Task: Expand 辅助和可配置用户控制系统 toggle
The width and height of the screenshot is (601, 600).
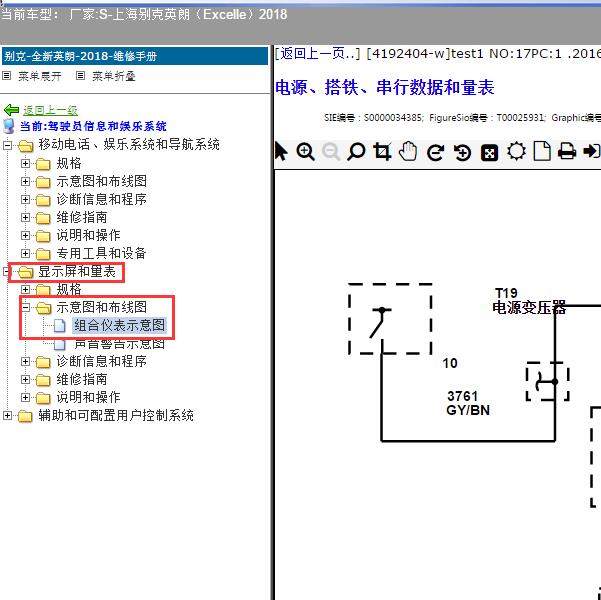Action: [x=7, y=415]
